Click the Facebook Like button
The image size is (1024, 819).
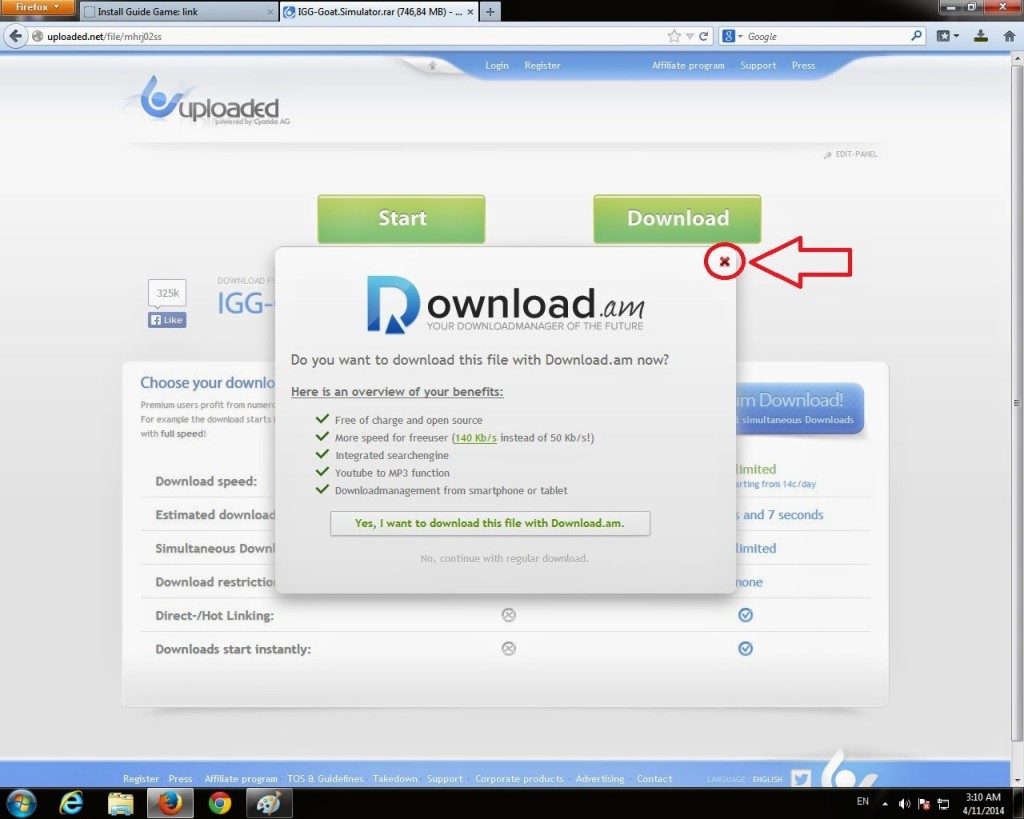[167, 320]
